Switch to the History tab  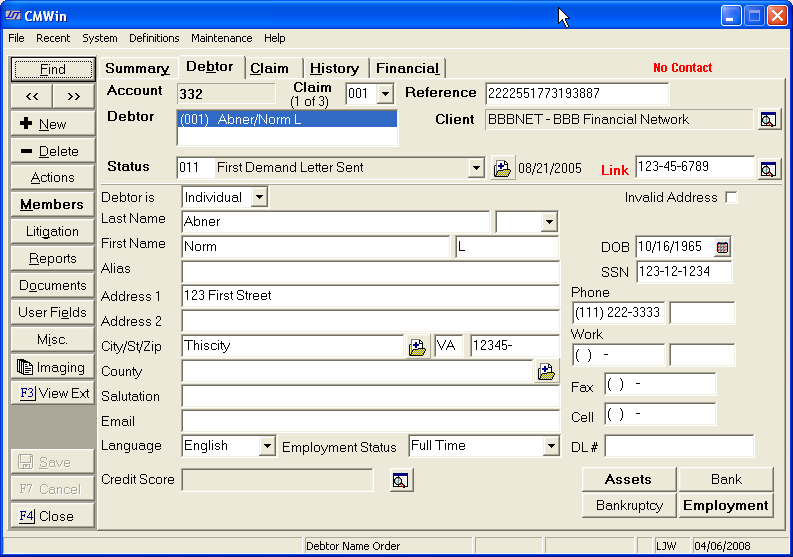[x=334, y=68]
